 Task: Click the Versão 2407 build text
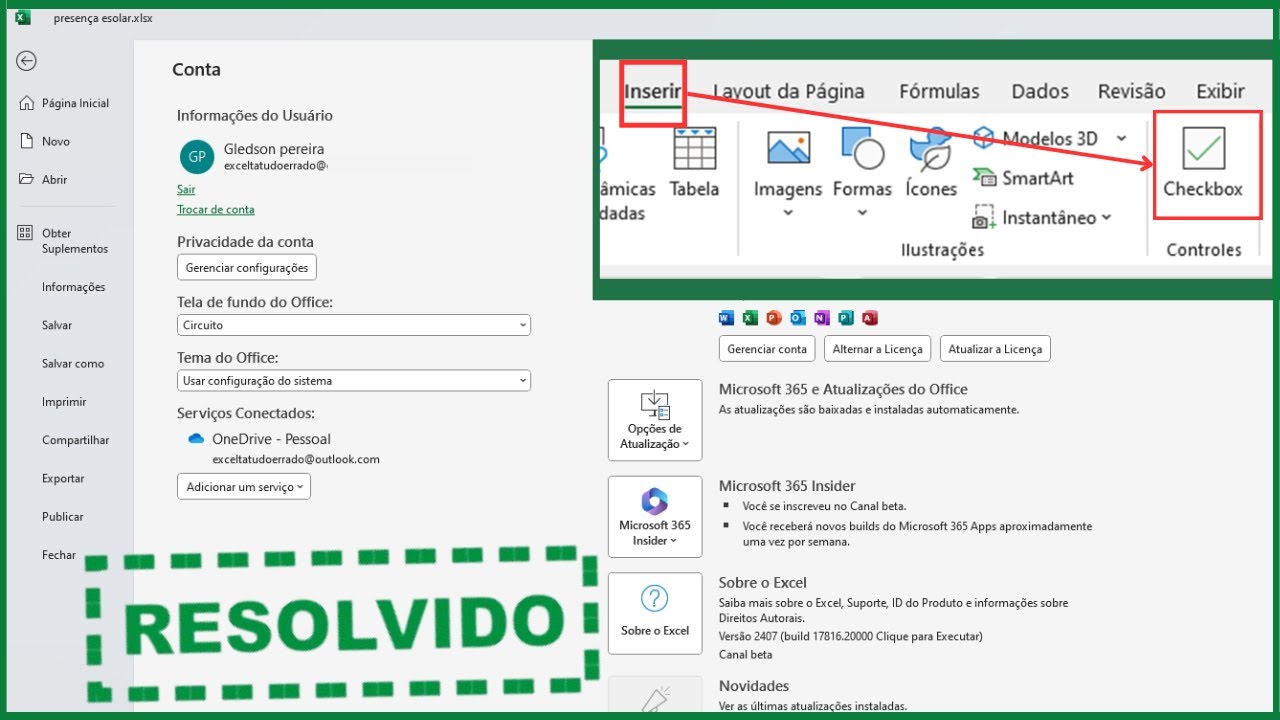pyautogui.click(x=850, y=636)
